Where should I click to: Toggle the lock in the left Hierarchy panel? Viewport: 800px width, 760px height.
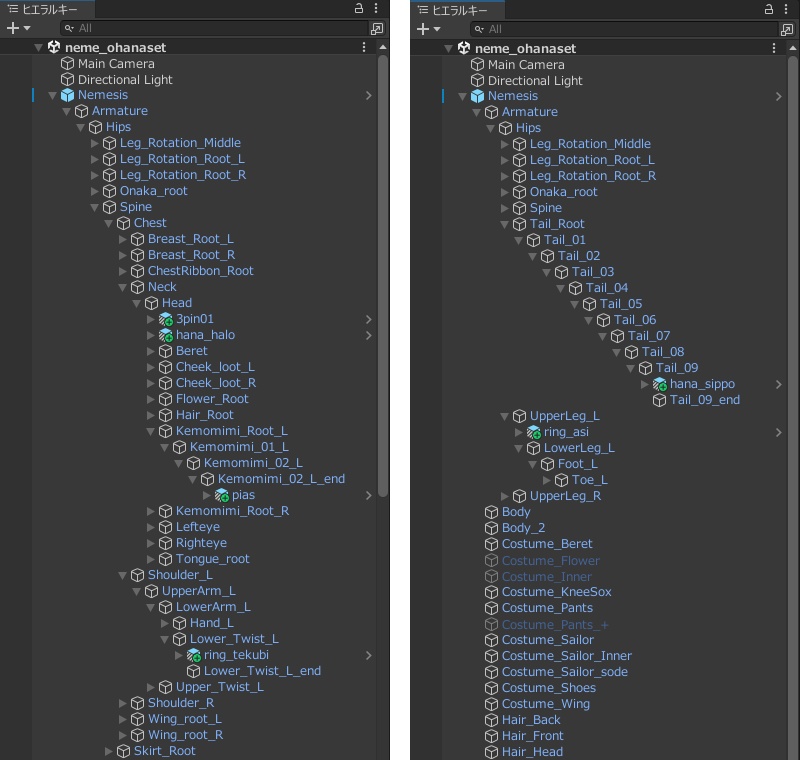click(359, 9)
